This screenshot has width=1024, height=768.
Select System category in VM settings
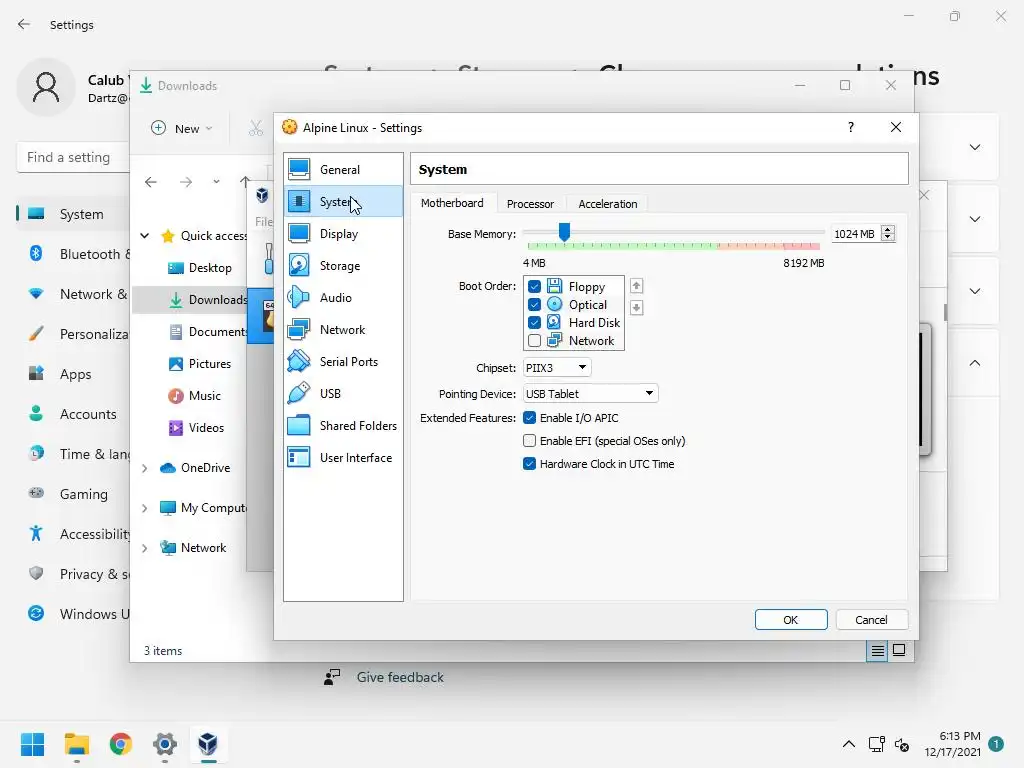point(344,202)
